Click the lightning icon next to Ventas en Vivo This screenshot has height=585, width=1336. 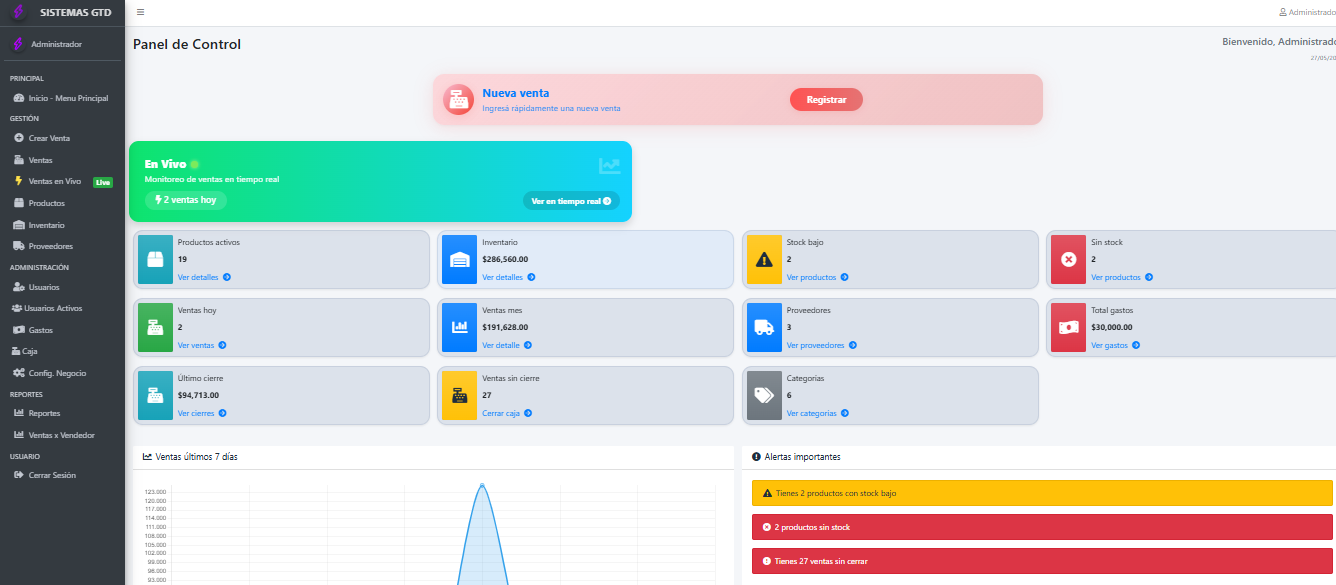coord(17,181)
